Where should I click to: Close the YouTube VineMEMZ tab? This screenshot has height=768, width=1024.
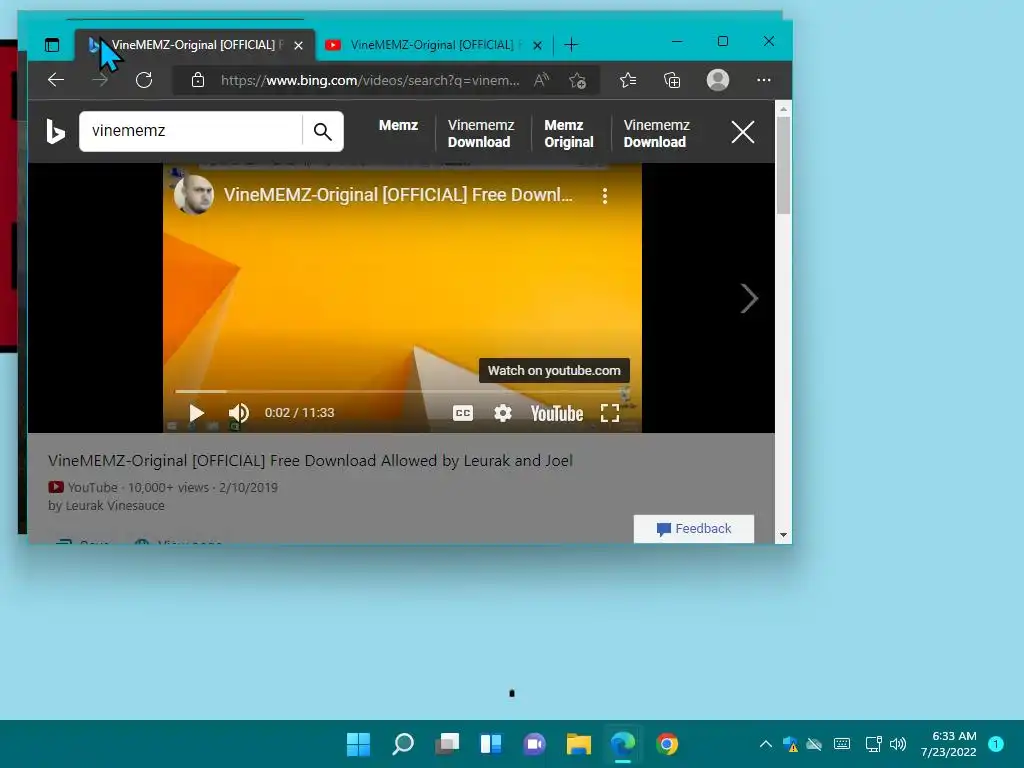537,45
